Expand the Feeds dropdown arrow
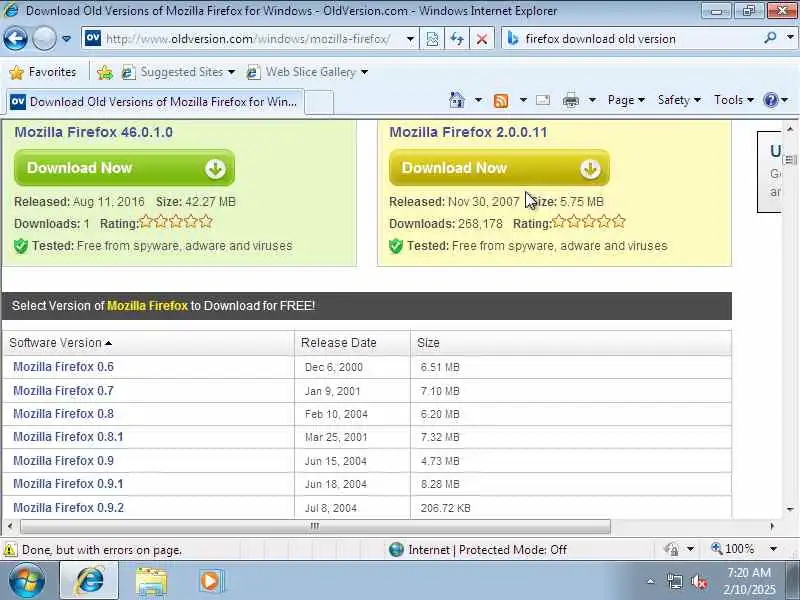800x600 pixels. (523, 100)
